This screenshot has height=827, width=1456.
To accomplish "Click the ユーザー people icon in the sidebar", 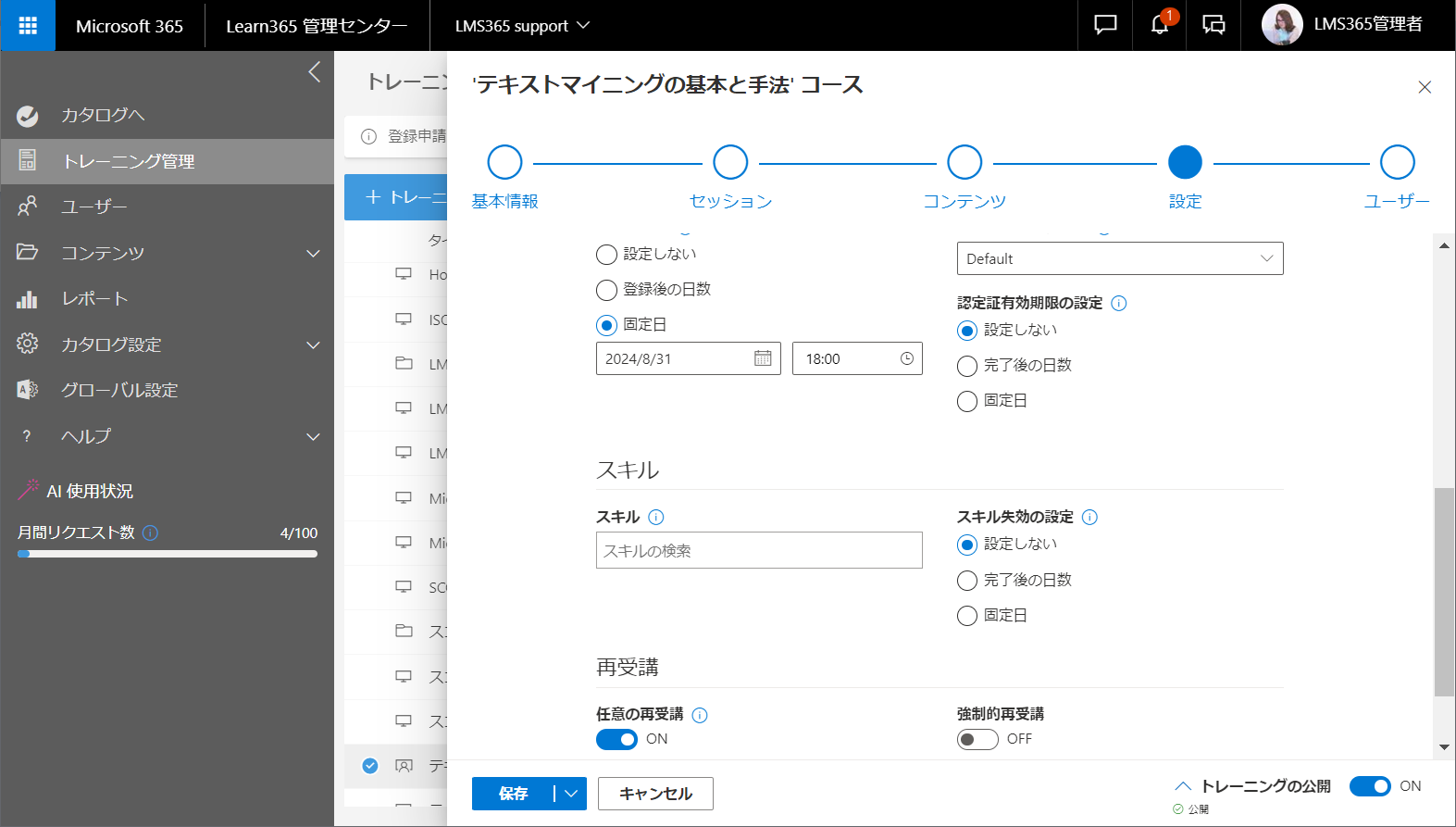I will pos(28,207).
